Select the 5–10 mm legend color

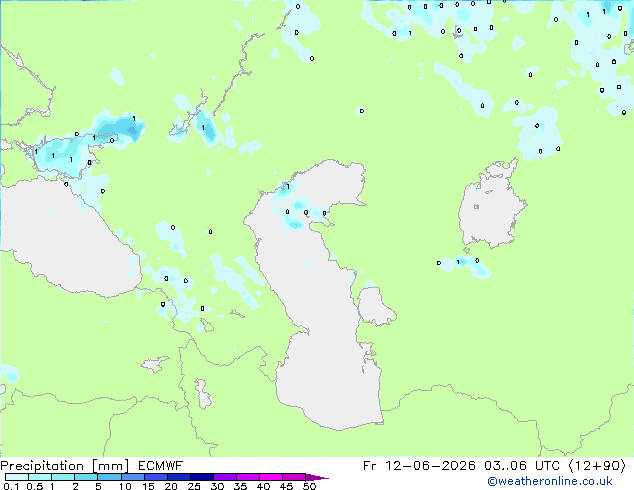109,477
